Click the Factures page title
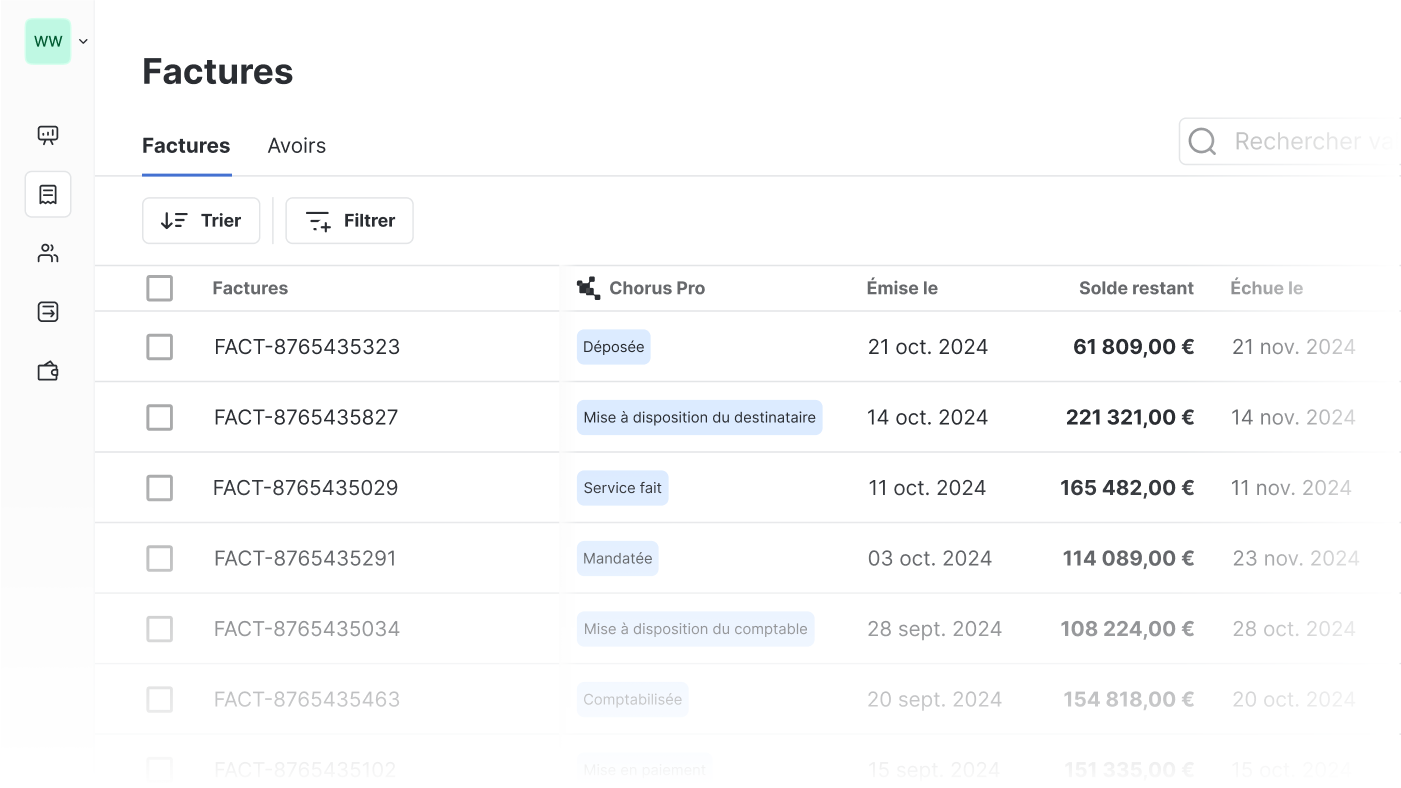 (x=217, y=71)
